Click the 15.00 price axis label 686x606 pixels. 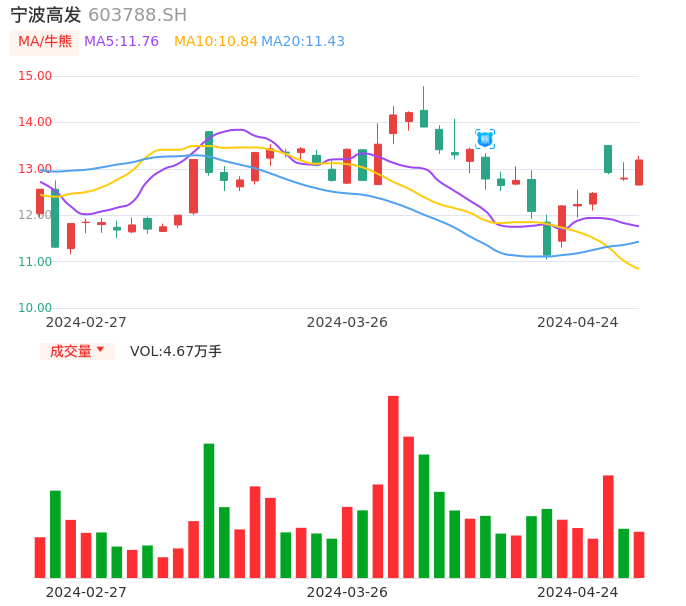(36, 76)
